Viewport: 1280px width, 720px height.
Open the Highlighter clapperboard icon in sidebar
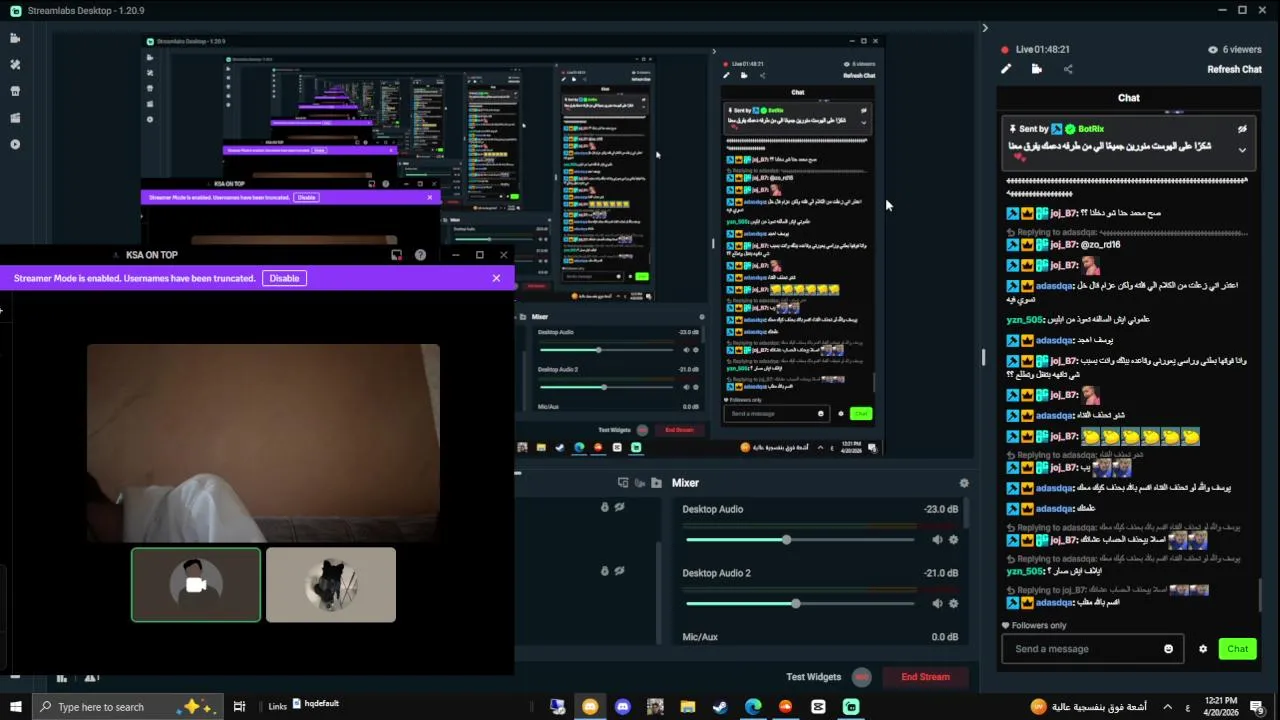point(15,118)
